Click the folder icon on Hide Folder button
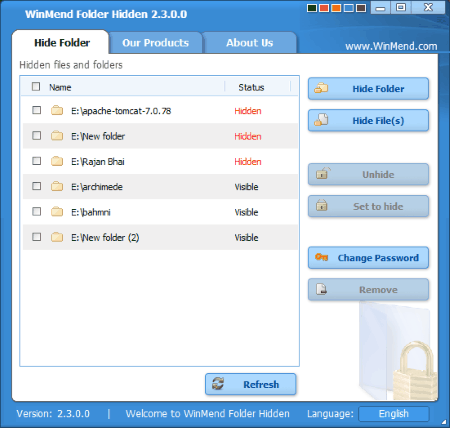 [x=321, y=88]
